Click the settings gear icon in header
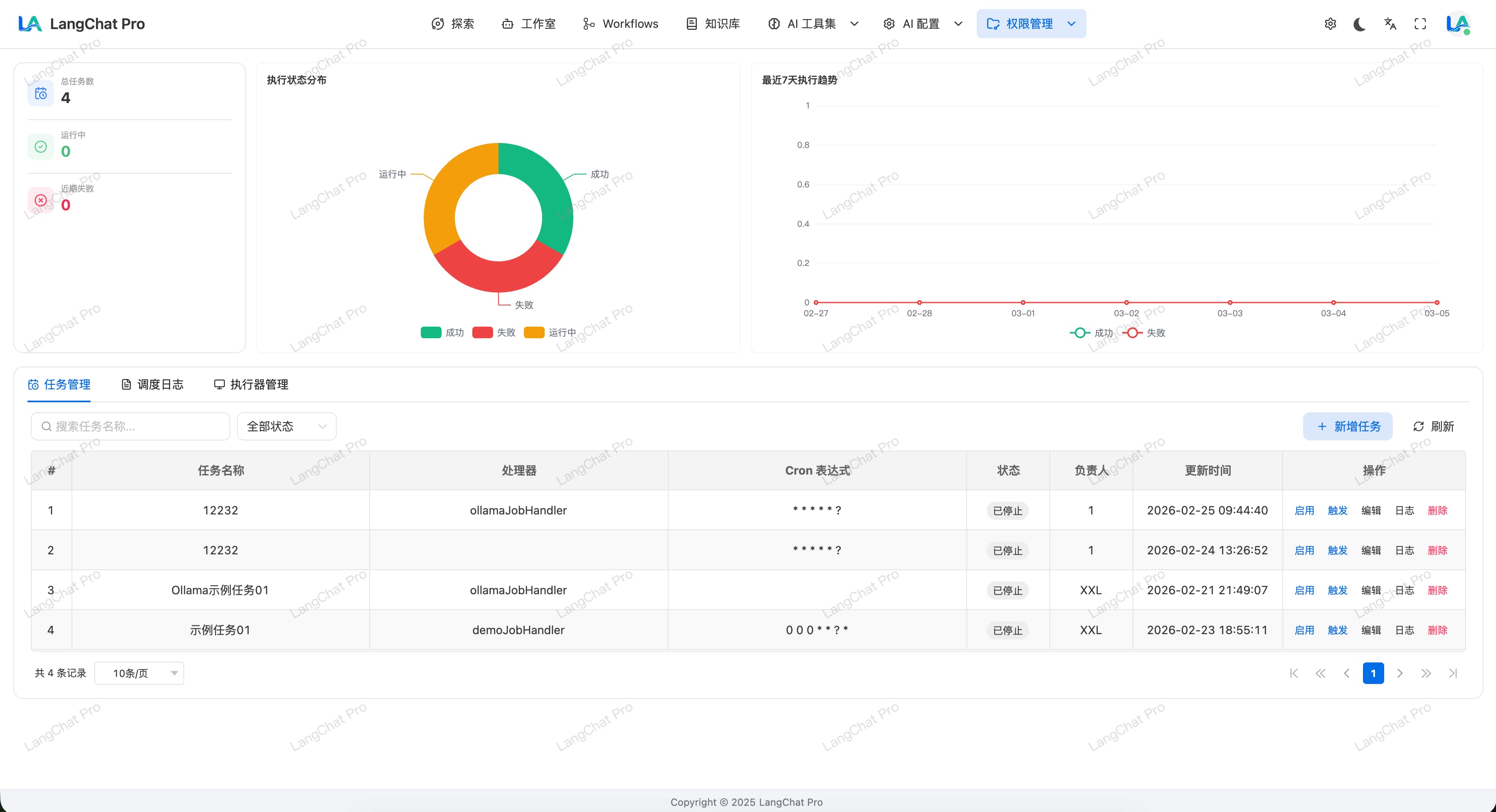The height and width of the screenshot is (812, 1496). tap(1330, 24)
